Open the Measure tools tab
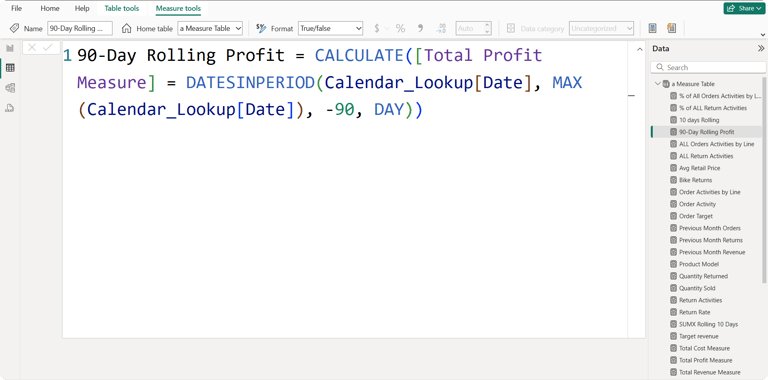The image size is (768, 380). pos(178,8)
